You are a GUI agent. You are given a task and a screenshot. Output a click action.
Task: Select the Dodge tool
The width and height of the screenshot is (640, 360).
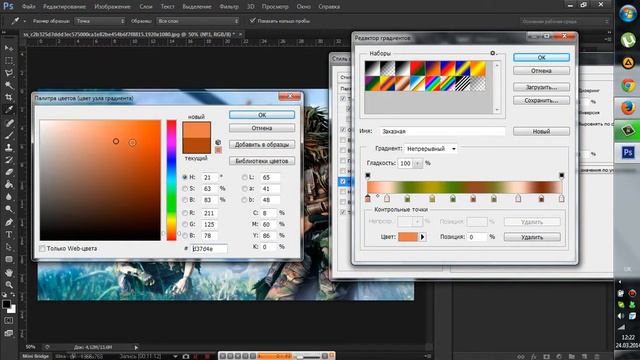click(x=9, y=209)
